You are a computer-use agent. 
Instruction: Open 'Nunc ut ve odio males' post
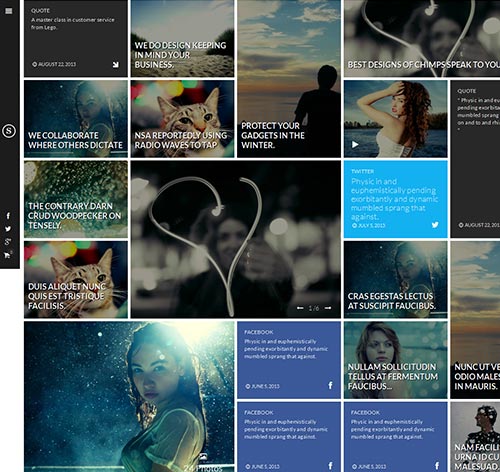click(475, 320)
